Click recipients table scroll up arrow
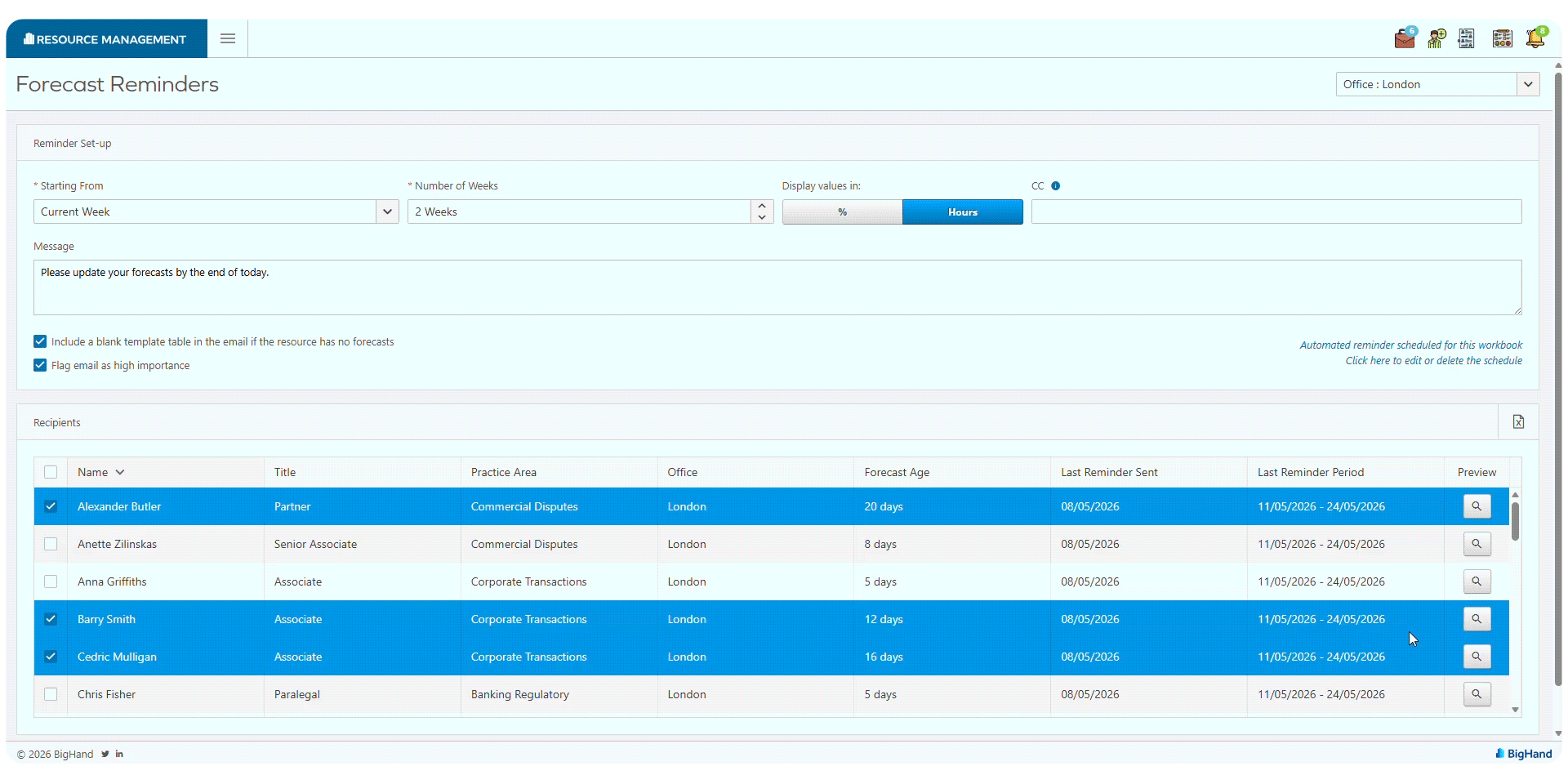 pos(1515,495)
